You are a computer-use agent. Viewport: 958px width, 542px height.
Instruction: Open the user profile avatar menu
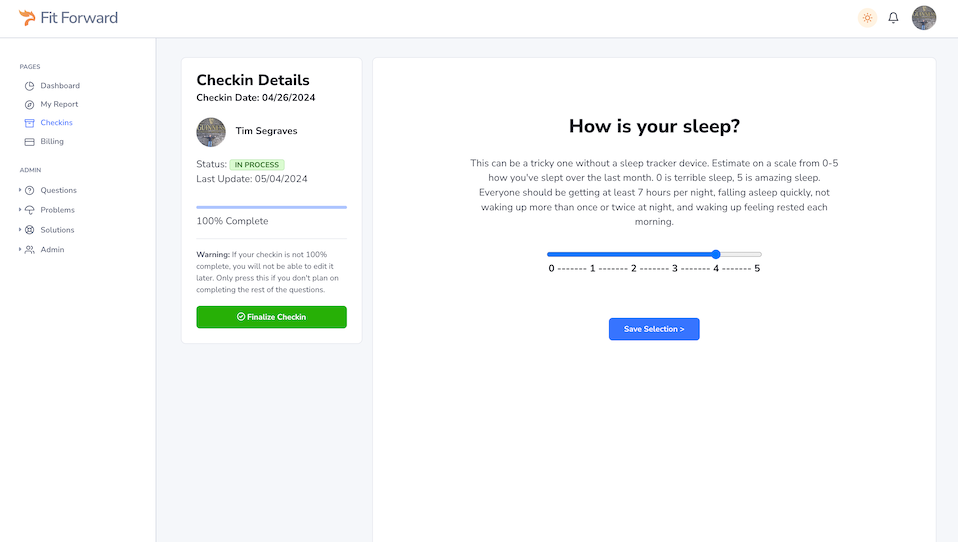click(924, 18)
